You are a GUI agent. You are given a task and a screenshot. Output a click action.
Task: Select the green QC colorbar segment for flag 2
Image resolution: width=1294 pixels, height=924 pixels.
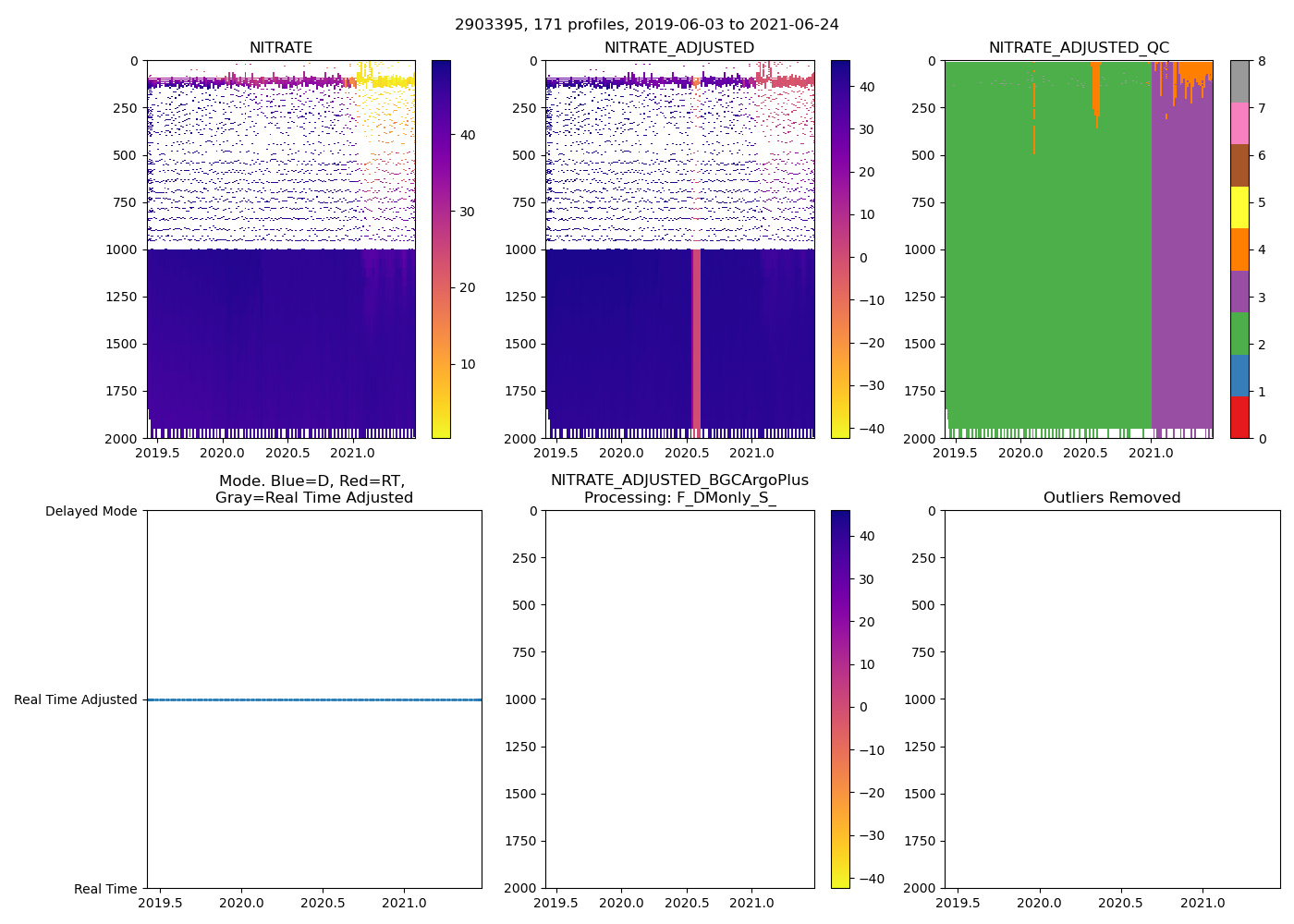click(1239, 334)
